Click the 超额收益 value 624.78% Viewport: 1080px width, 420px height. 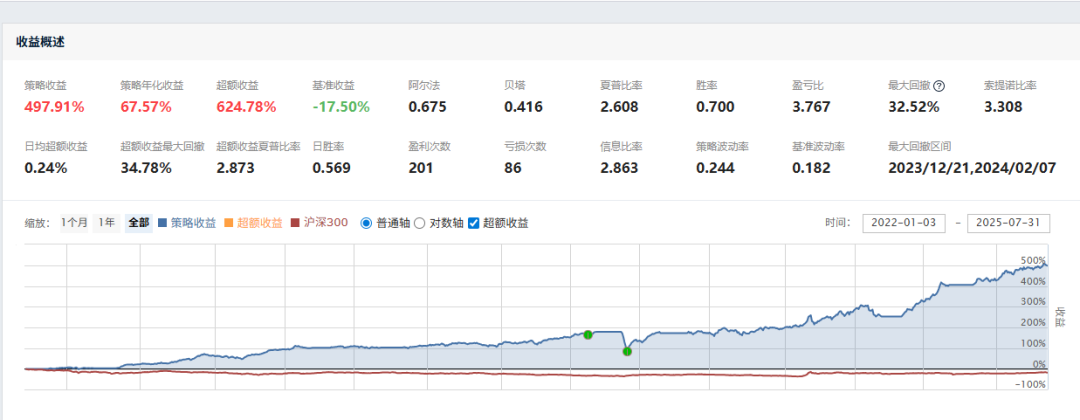pyautogui.click(x=246, y=107)
